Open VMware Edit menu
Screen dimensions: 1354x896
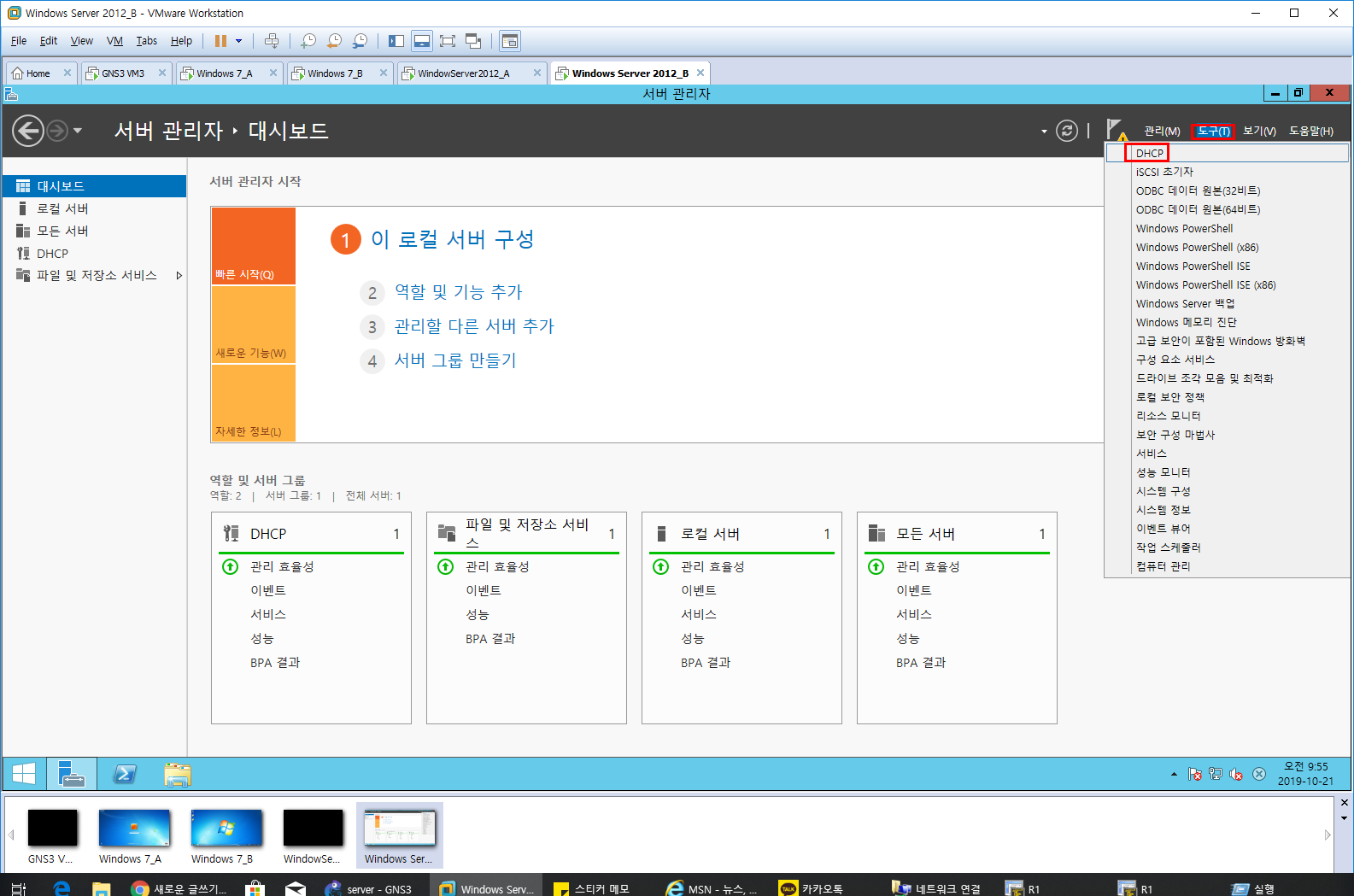[49, 41]
